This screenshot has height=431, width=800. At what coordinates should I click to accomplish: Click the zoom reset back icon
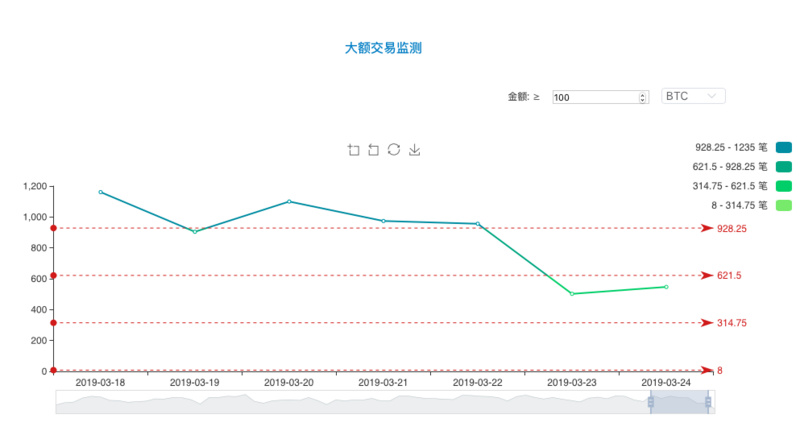tap(373, 149)
